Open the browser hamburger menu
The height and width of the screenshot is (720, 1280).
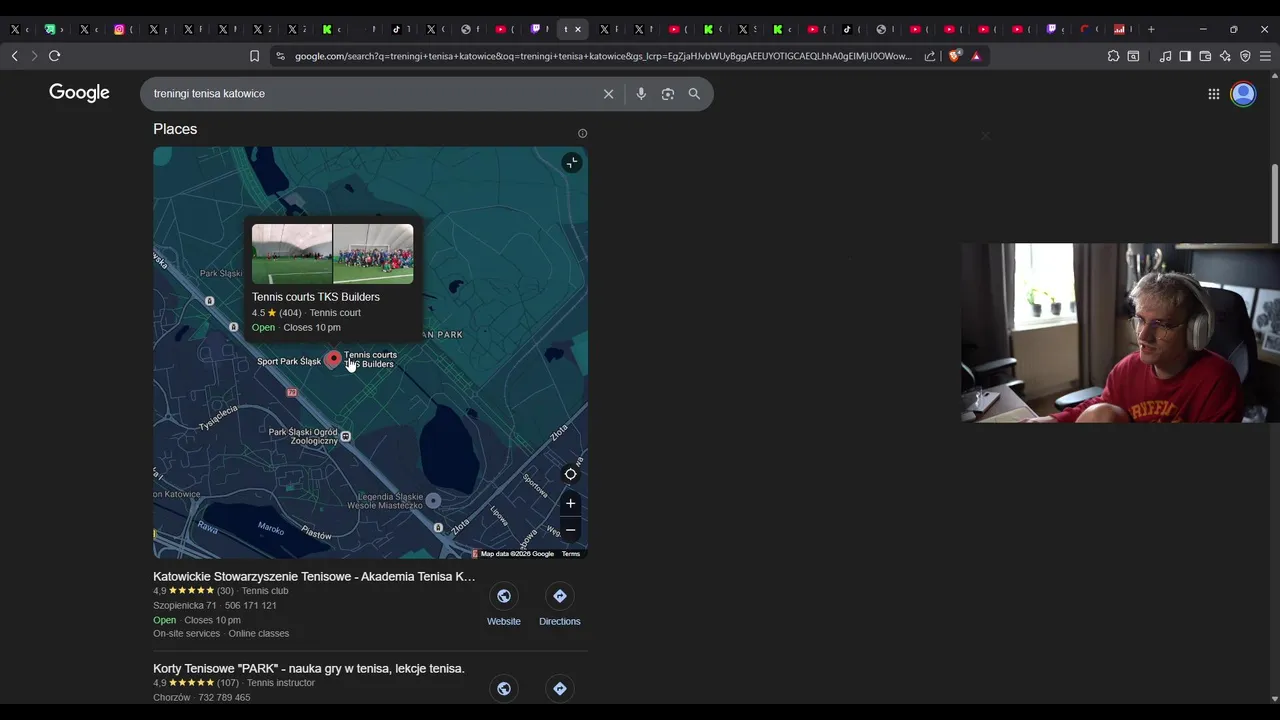(1265, 56)
